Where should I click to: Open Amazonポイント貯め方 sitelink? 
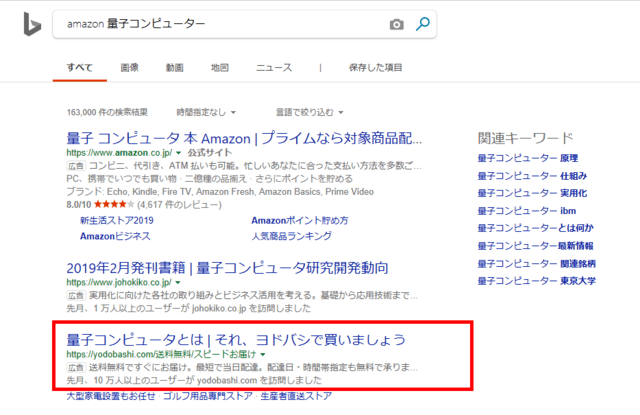300,221
